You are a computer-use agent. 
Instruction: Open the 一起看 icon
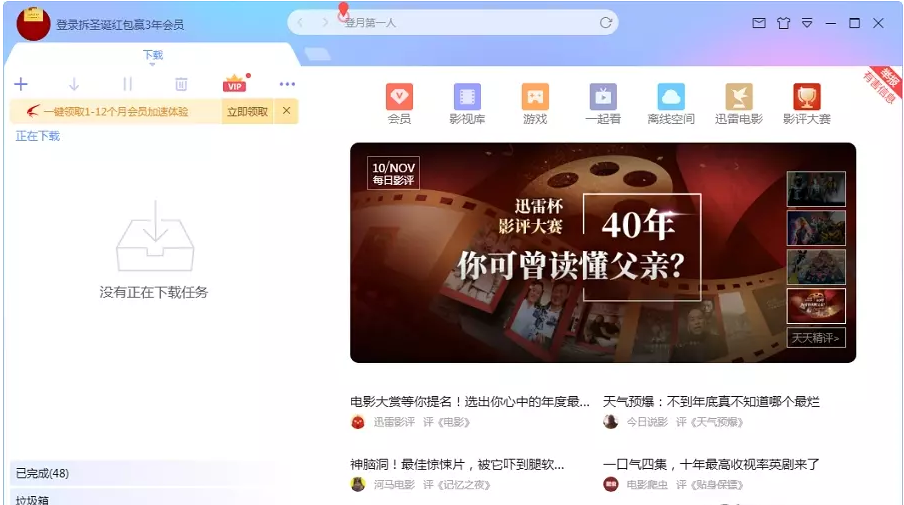pyautogui.click(x=603, y=104)
